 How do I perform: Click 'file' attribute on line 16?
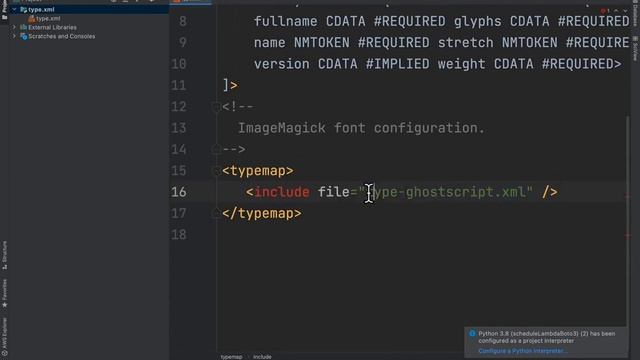(x=333, y=192)
